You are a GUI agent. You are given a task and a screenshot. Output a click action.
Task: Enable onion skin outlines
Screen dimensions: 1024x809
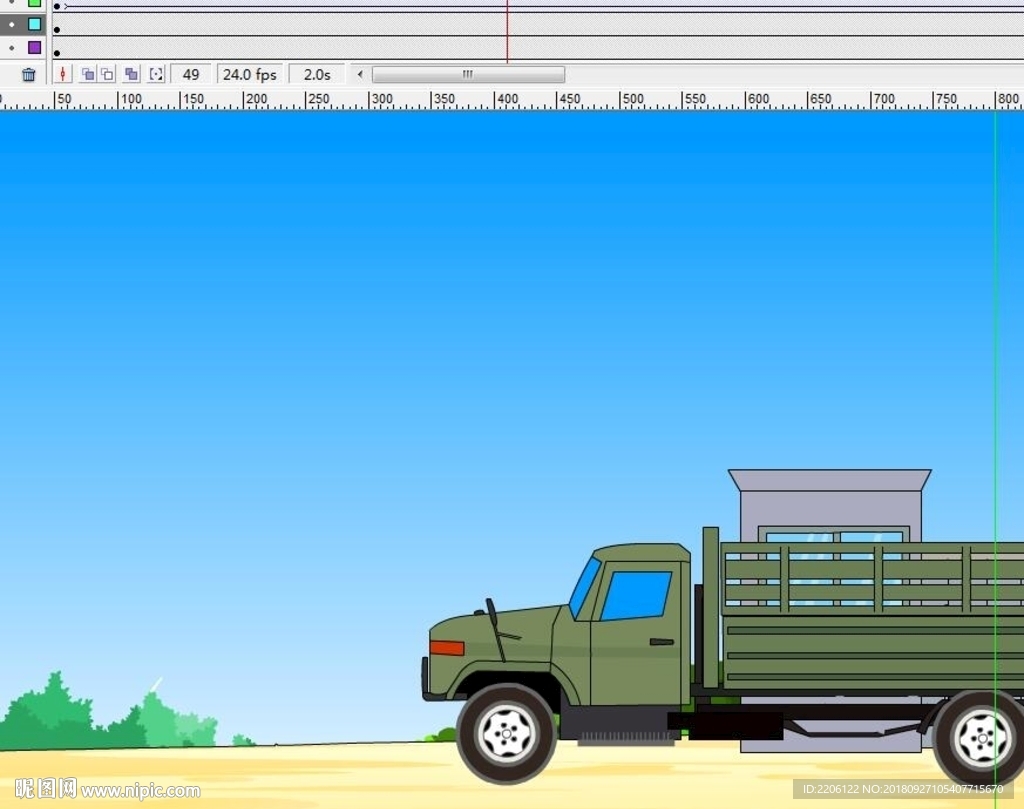click(x=107, y=74)
